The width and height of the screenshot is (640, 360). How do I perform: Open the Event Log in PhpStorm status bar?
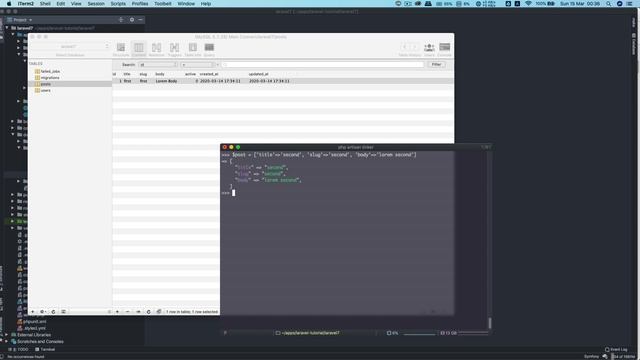(616, 349)
